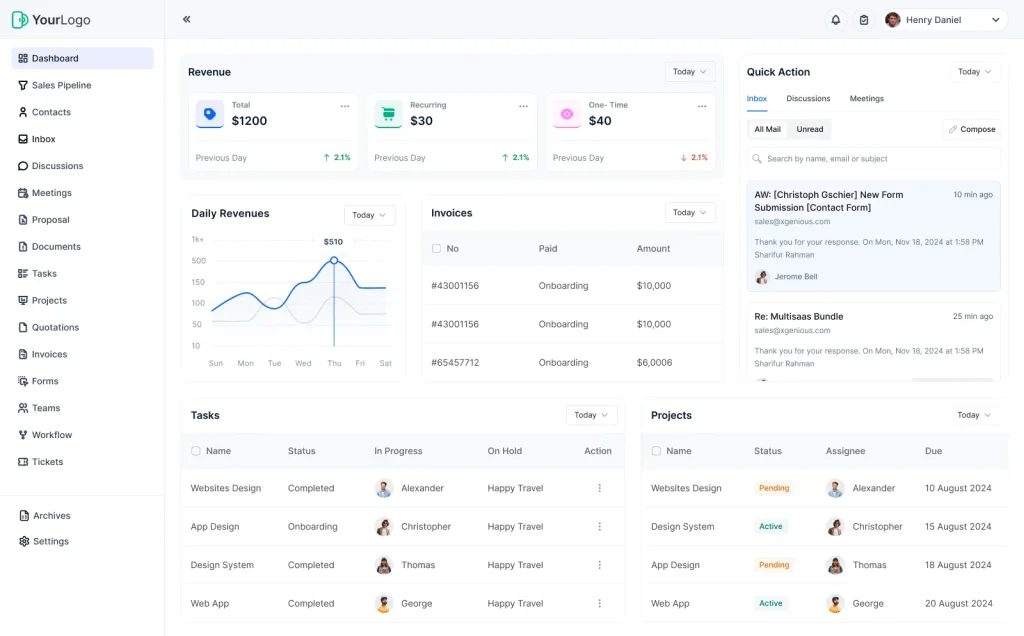Open the Today dropdown for Revenue
Viewport: 1024px width, 636px height.
[688, 71]
